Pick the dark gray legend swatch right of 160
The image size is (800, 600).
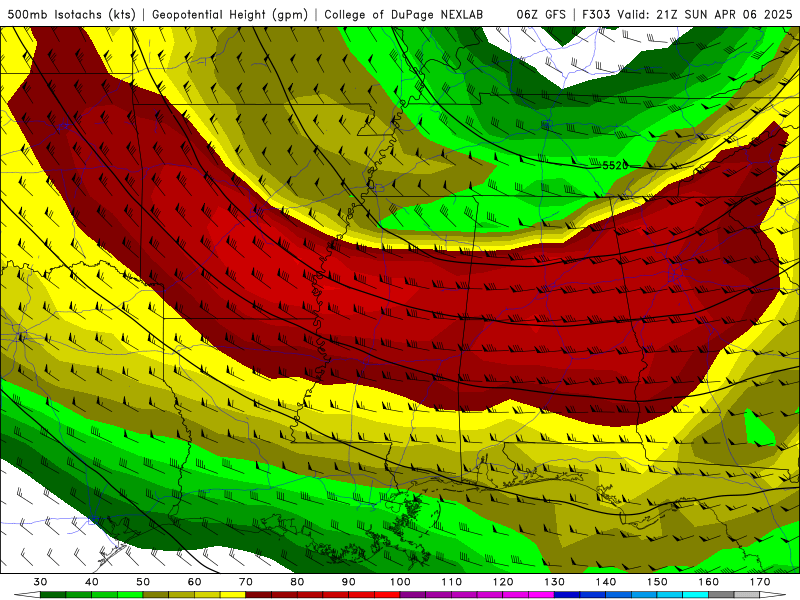pyautogui.click(x=721, y=595)
